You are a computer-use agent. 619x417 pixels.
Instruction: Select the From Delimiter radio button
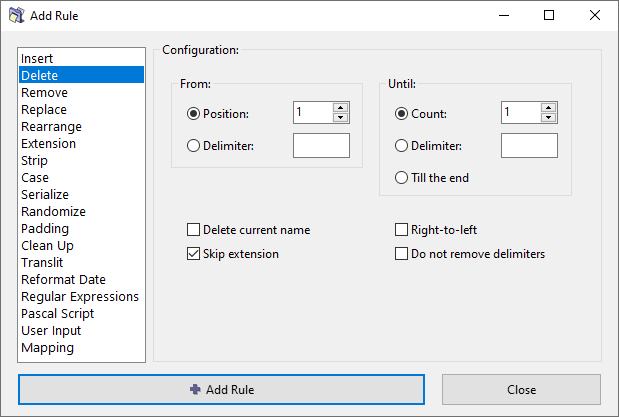coord(194,146)
